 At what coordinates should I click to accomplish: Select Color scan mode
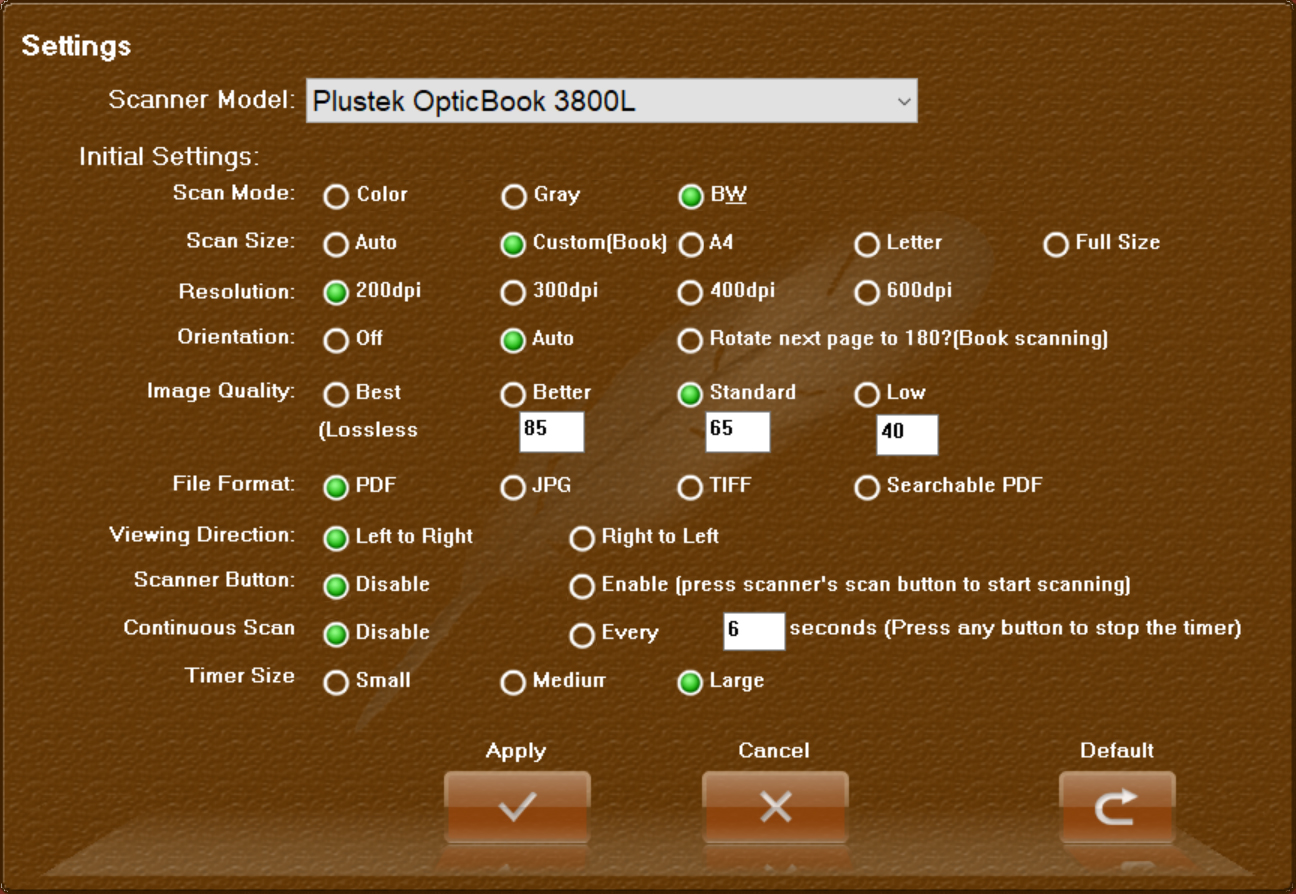pos(337,196)
